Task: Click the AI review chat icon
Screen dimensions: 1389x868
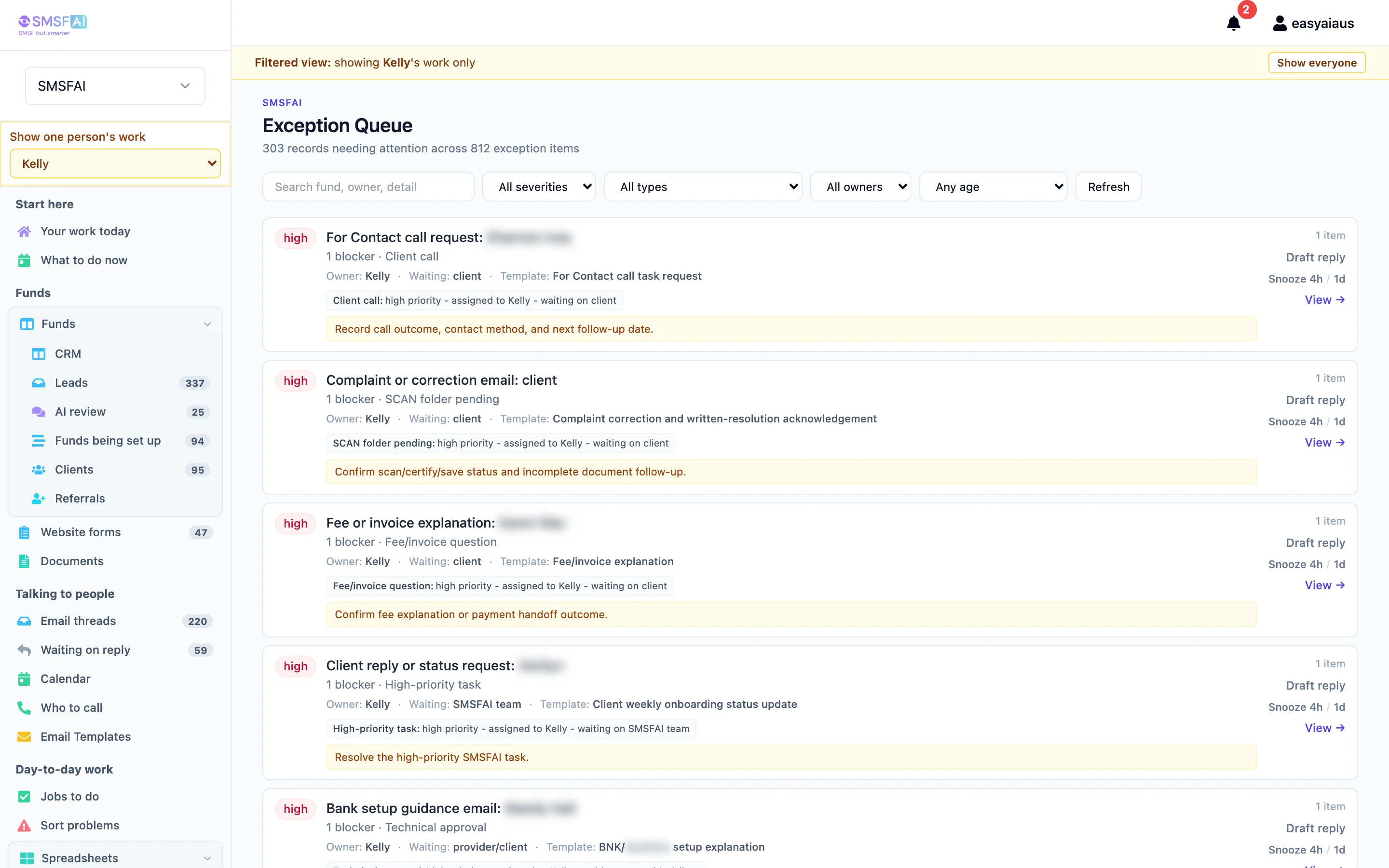Action: pyautogui.click(x=39, y=412)
